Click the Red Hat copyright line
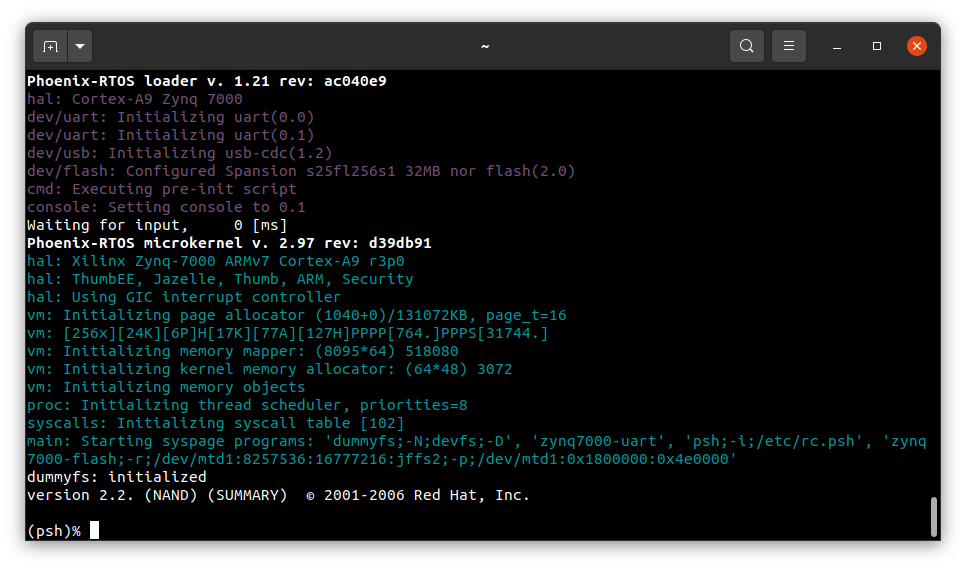 278,495
